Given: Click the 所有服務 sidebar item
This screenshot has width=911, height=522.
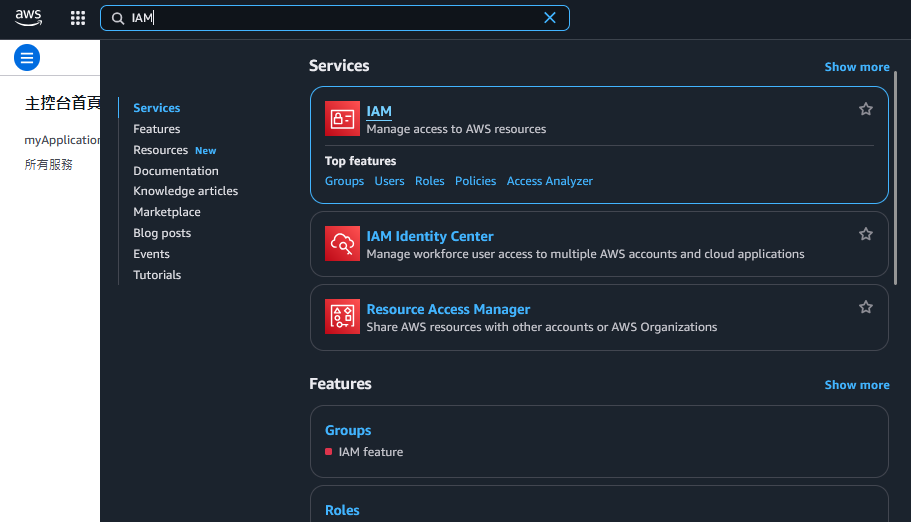Looking at the screenshot, I should [48, 165].
